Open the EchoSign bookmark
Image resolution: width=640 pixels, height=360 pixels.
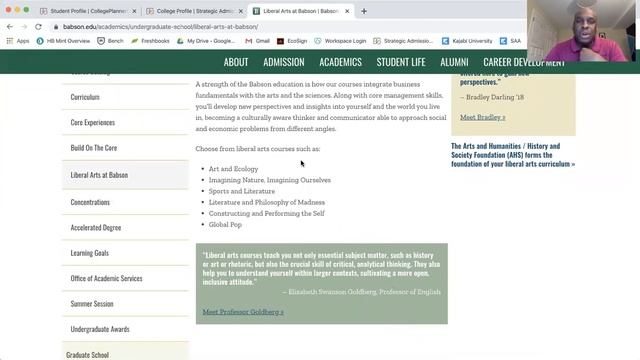click(x=292, y=41)
